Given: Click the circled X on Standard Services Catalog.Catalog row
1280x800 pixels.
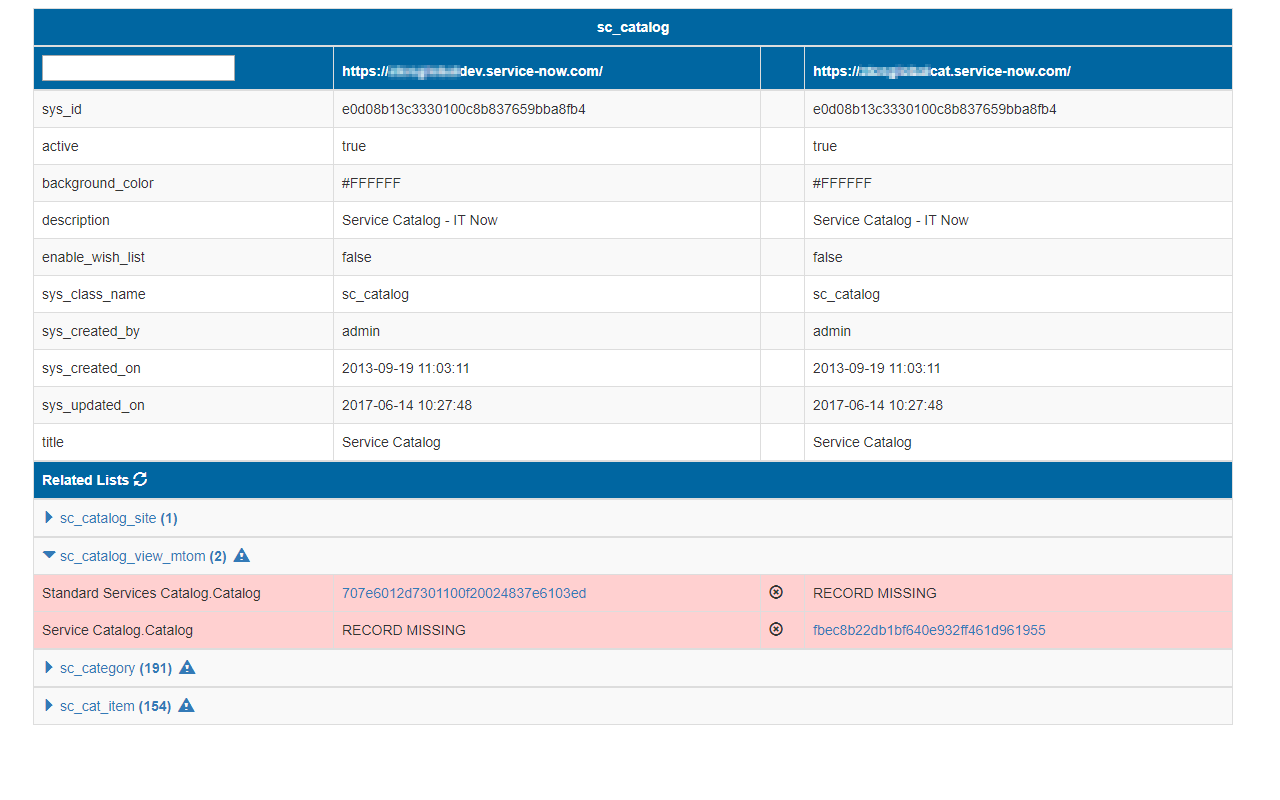Looking at the screenshot, I should [776, 592].
